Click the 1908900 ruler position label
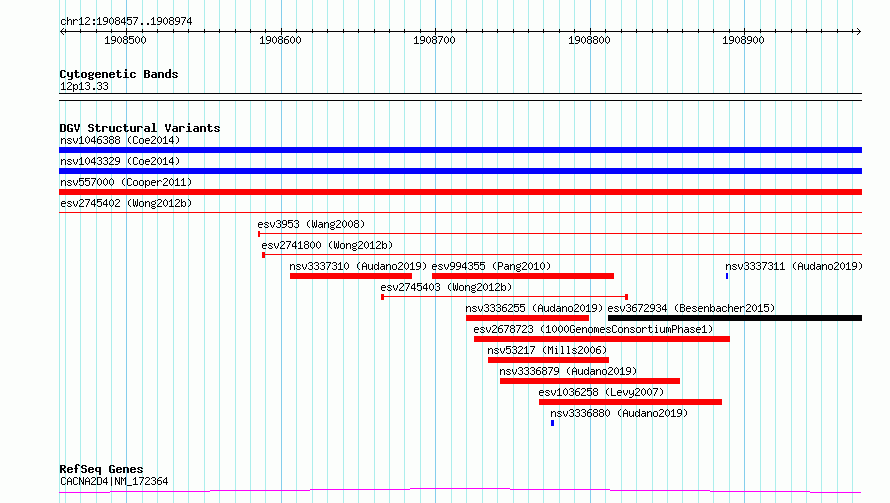 click(x=743, y=40)
